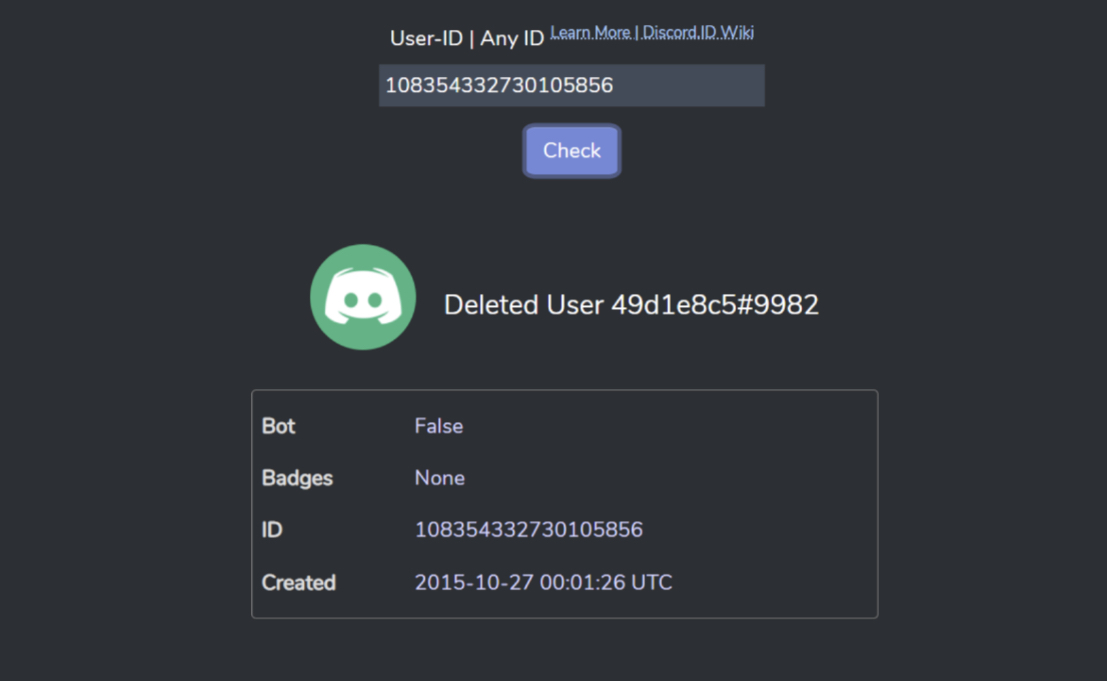Image resolution: width=1107 pixels, height=681 pixels.
Task: Click the None value beside Badges
Action: point(439,478)
